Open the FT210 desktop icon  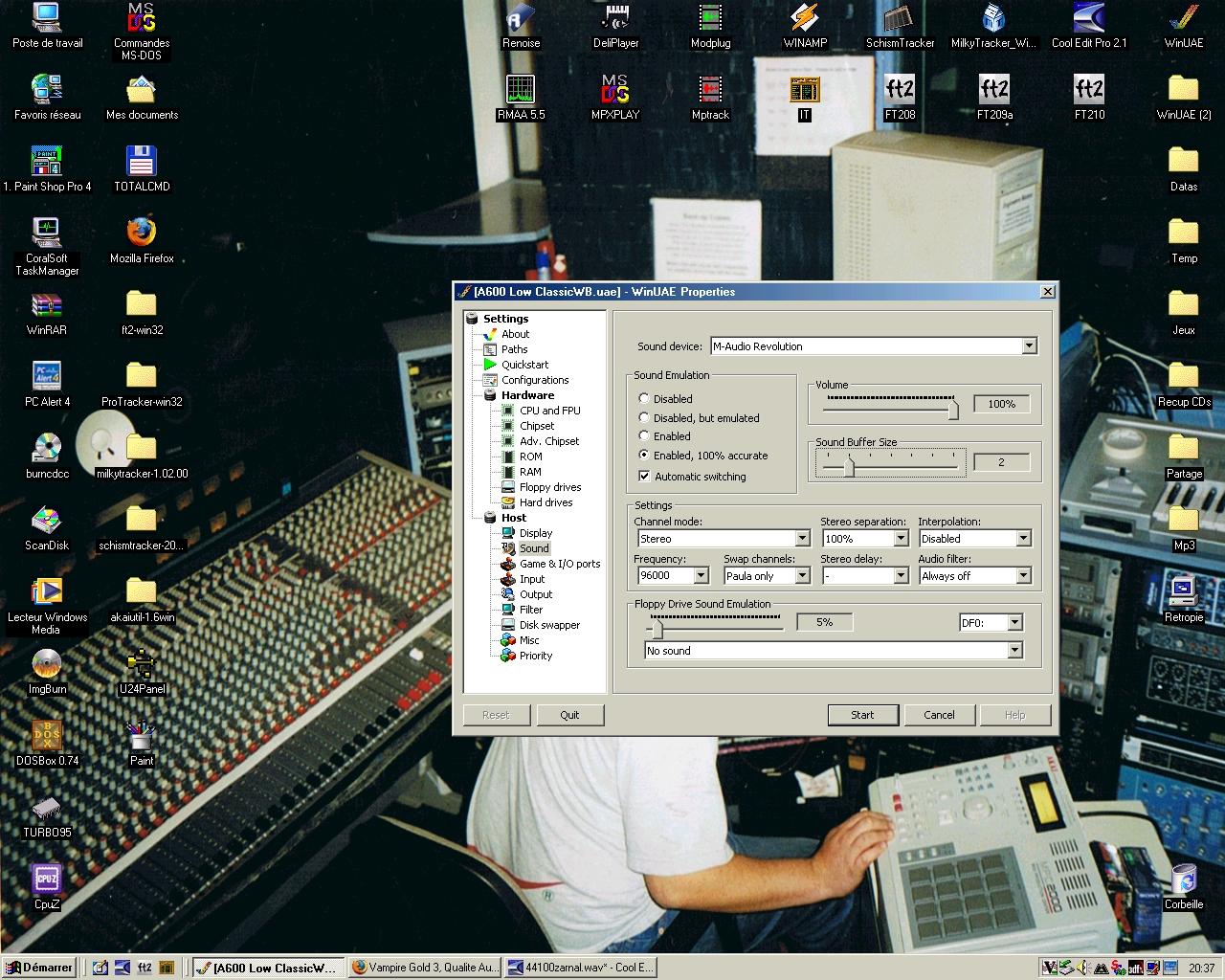click(1089, 97)
